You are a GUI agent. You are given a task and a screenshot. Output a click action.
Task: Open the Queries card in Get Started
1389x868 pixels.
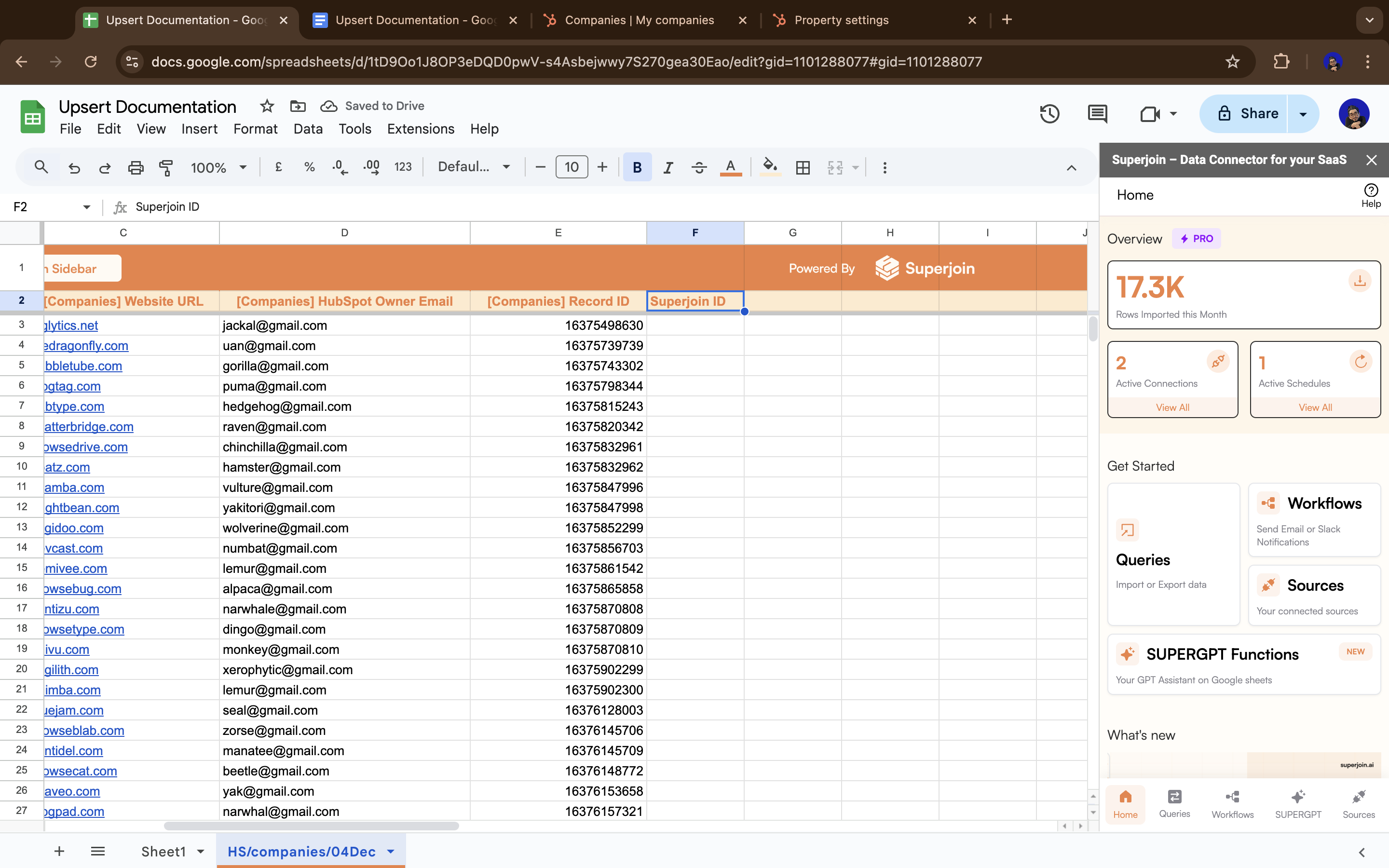click(1172, 554)
